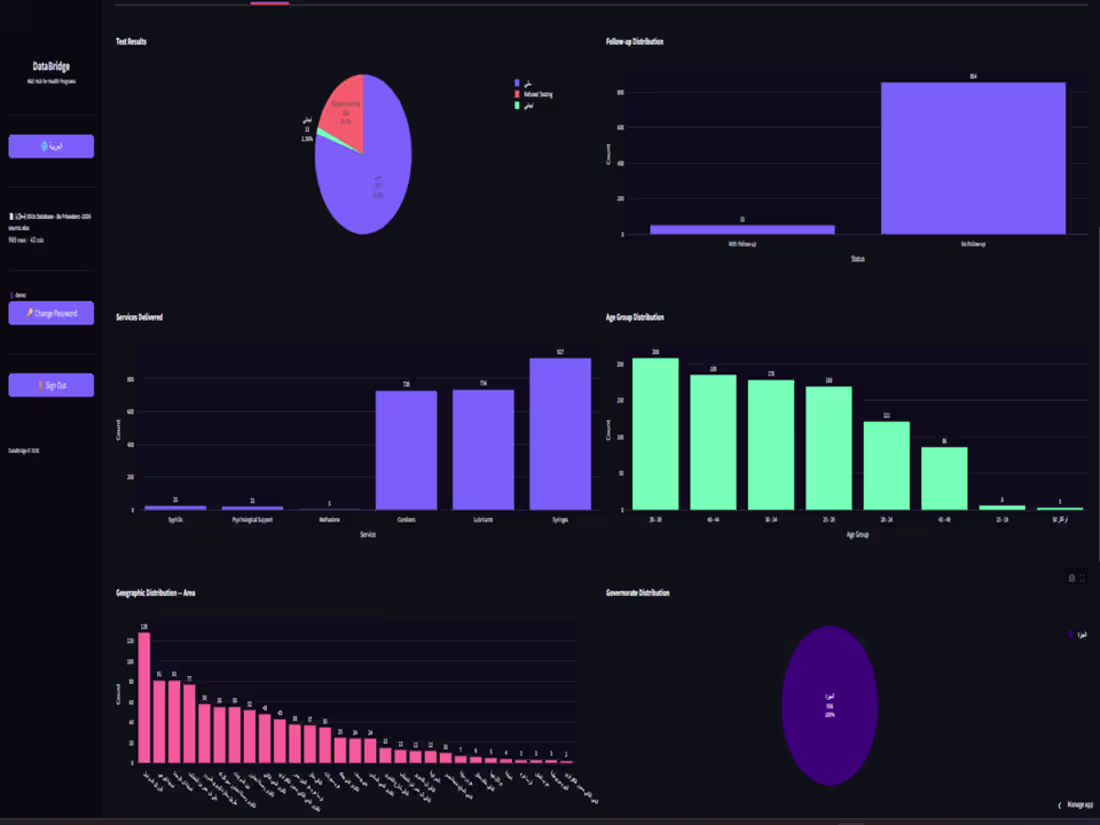This screenshot has height=825, width=1100.
Task: Select the tallest pink Geographic bar
Action: (144, 697)
